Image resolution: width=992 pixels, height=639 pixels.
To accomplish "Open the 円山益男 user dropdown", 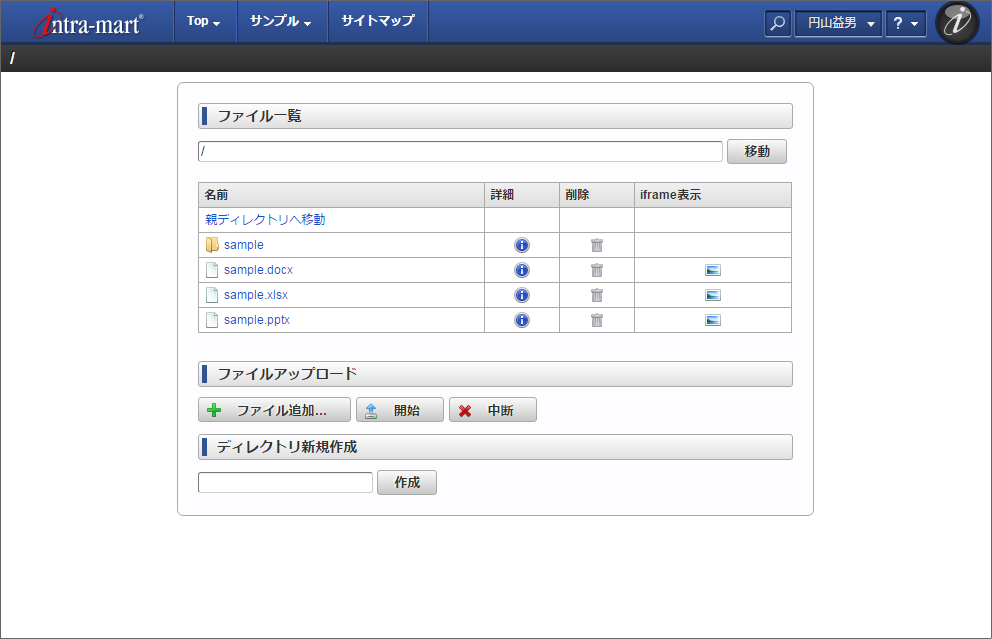I will click(838, 23).
